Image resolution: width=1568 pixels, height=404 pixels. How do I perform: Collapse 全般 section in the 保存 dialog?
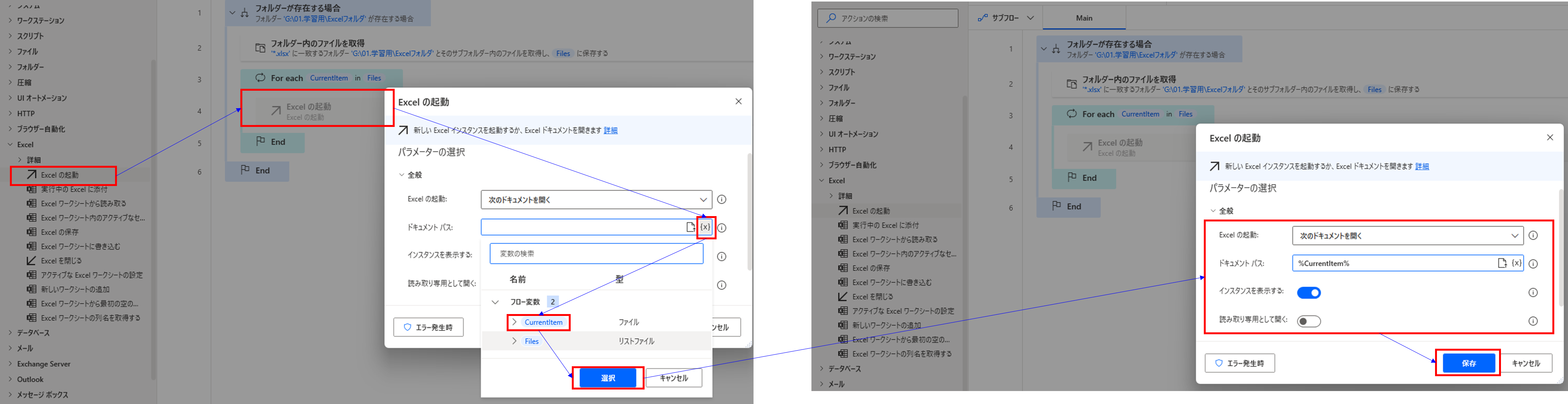pos(1213,211)
